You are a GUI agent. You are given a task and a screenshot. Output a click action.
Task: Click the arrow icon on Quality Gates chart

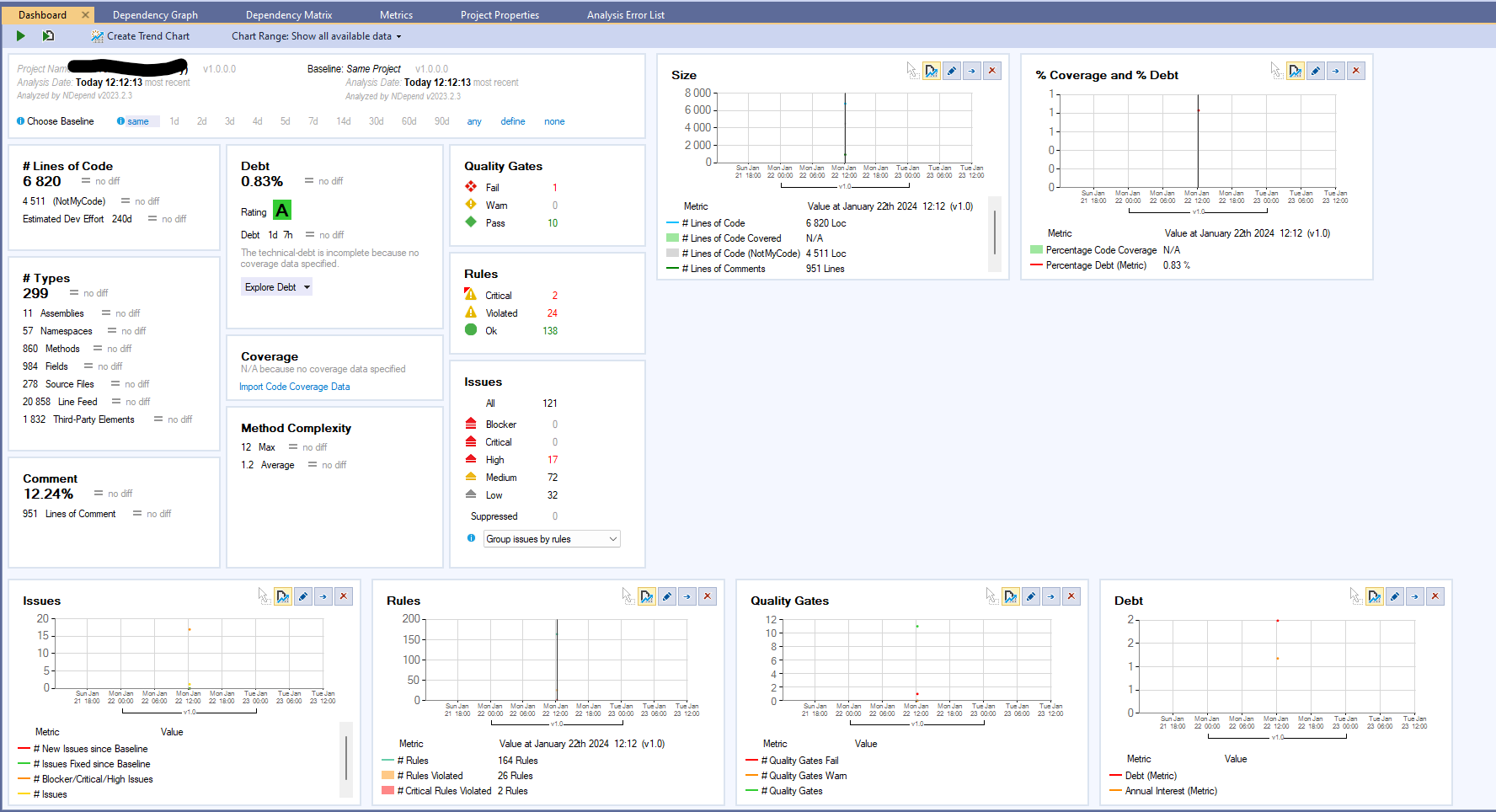[1051, 597]
